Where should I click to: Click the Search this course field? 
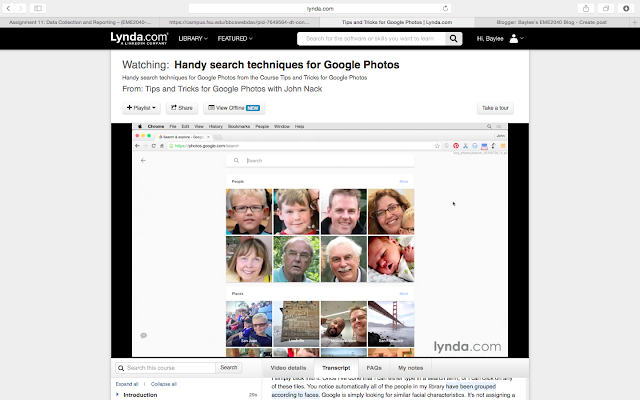pyautogui.click(x=165, y=368)
